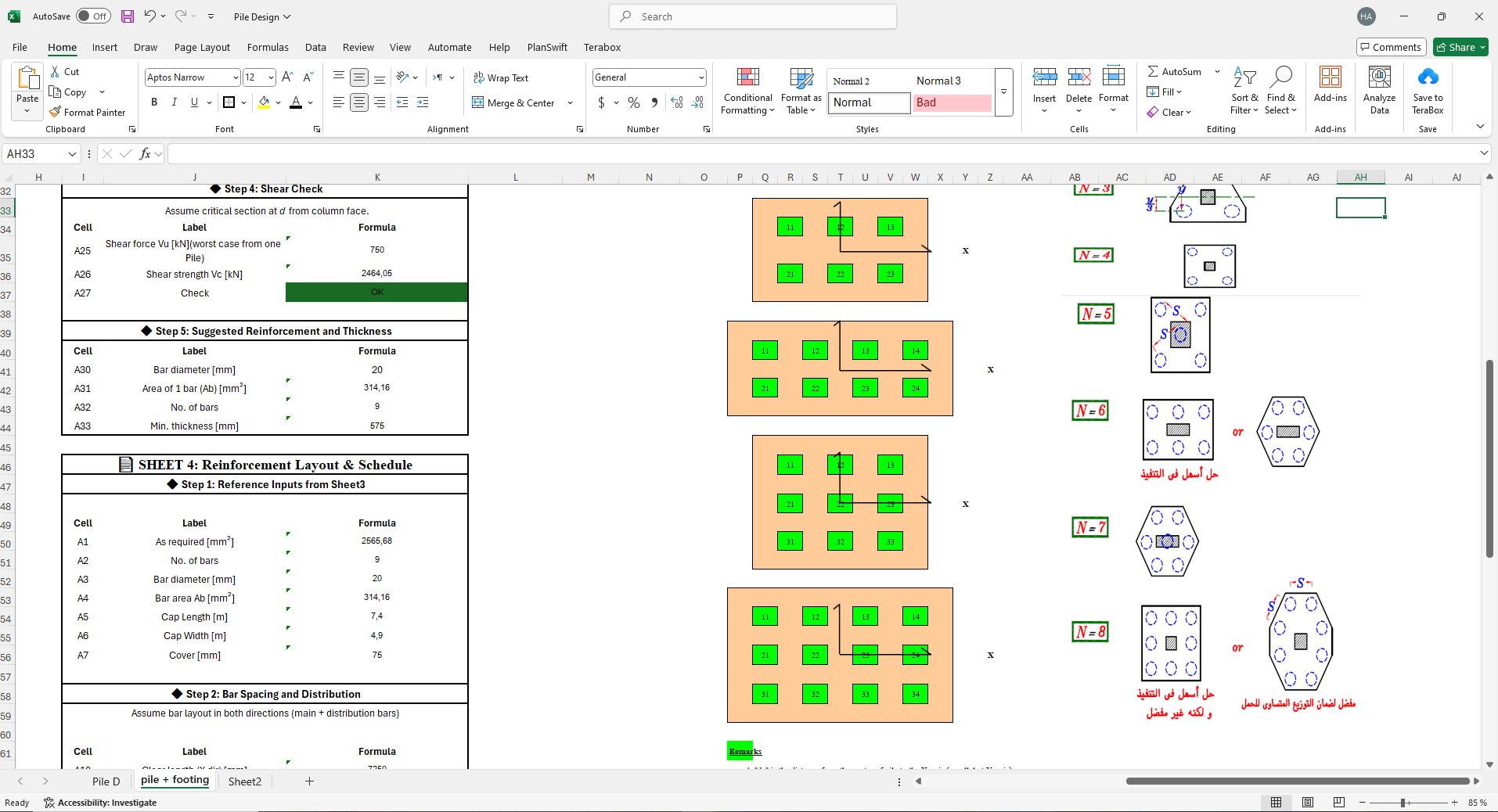Viewport: 1498px width, 812px height.
Task: Click the Share button
Action: pos(1460,48)
